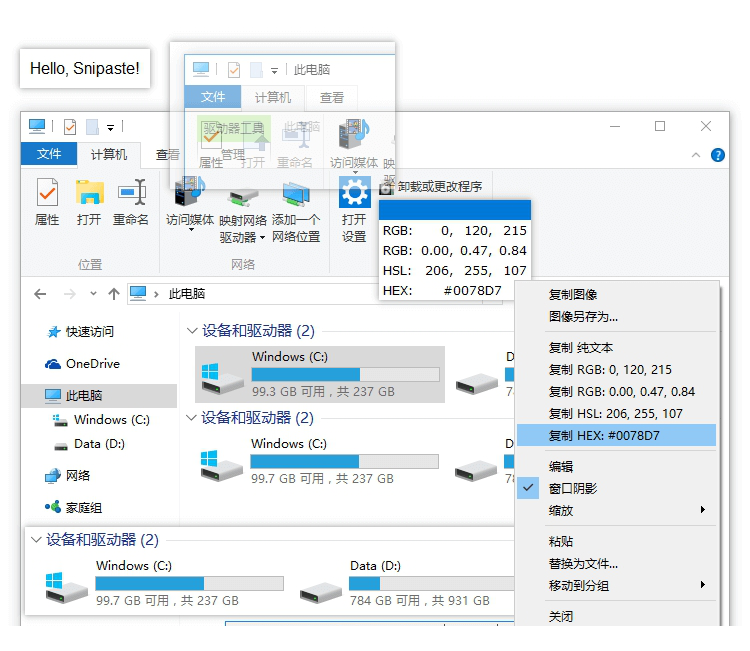Select Windows (C:) drive with 99.3 GB free
The height and width of the screenshot is (651, 750).
(x=320, y=375)
